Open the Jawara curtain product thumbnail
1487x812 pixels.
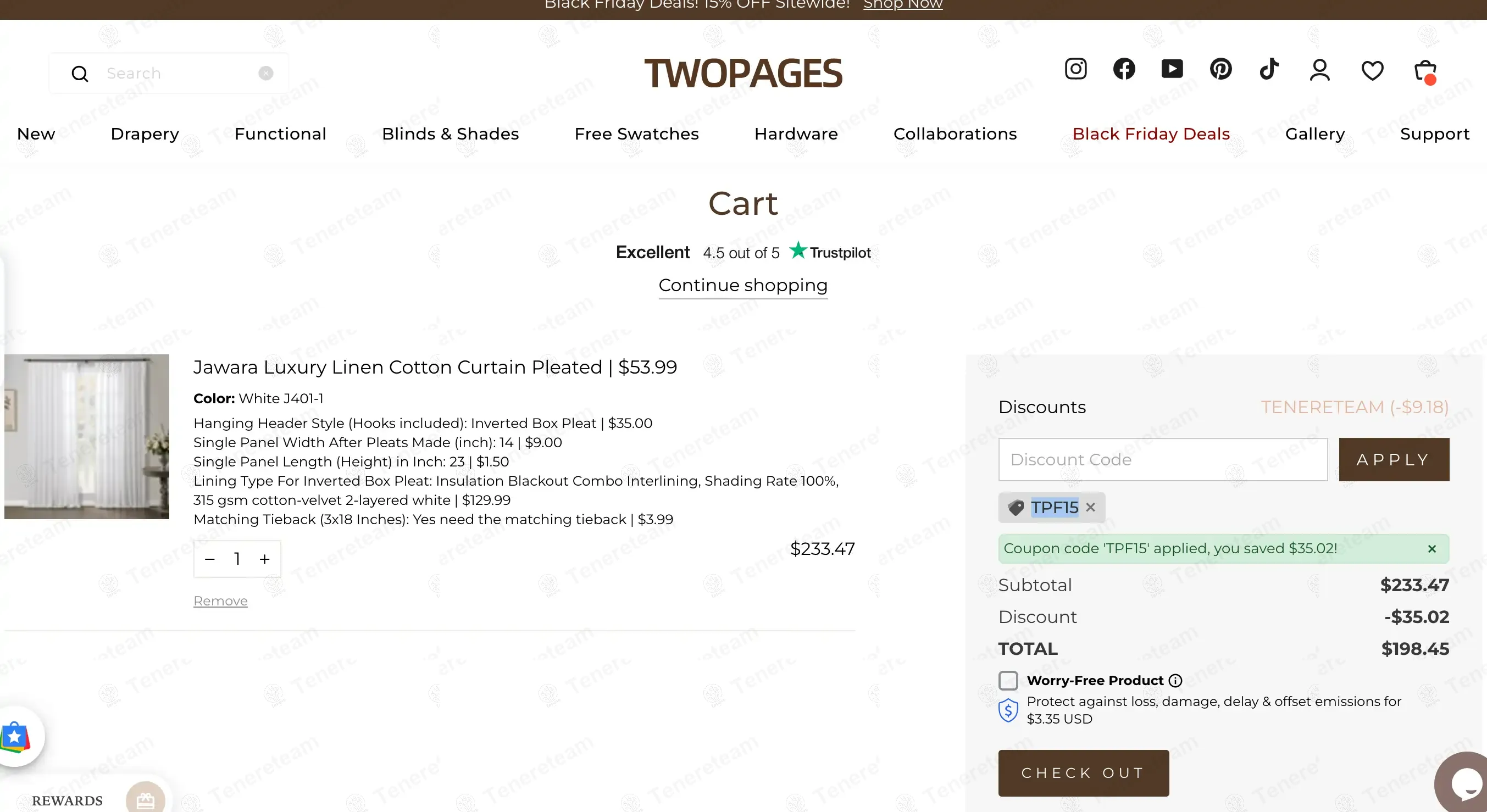[87, 436]
